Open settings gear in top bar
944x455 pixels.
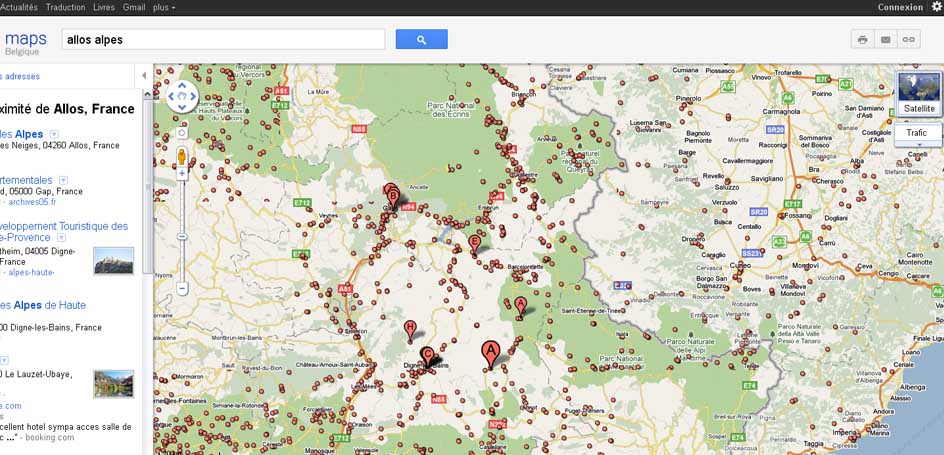click(x=937, y=7)
